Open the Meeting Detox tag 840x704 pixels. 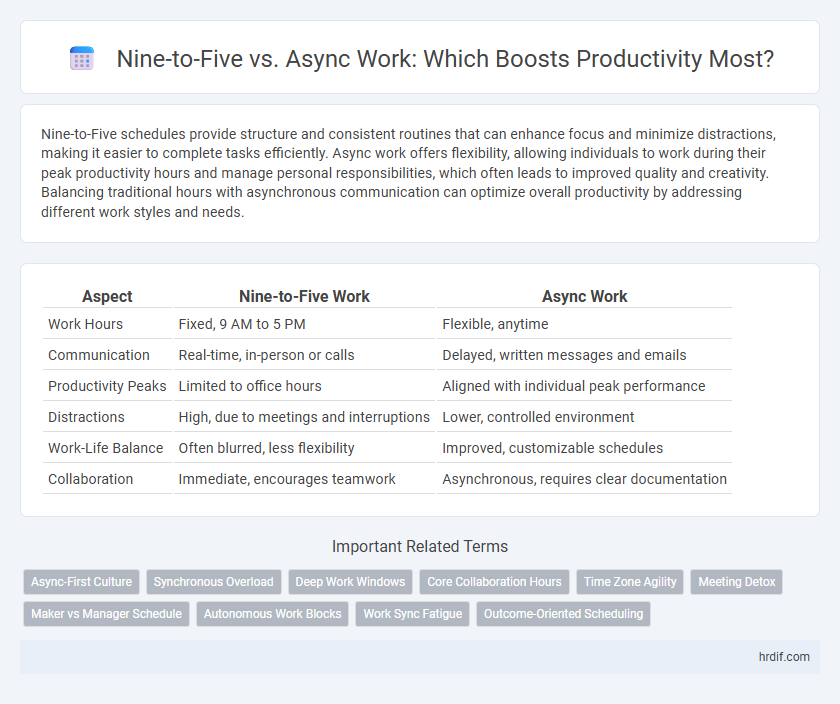pyautogui.click(x=737, y=582)
